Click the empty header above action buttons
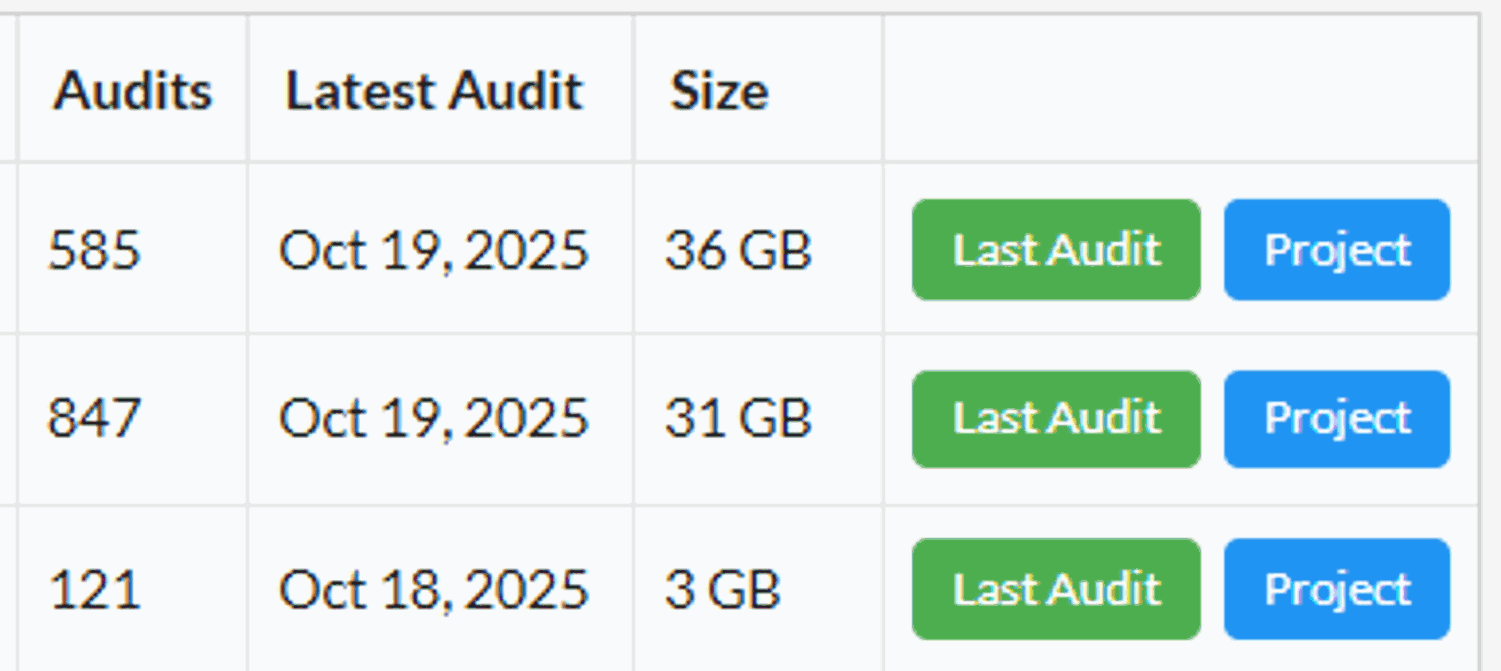Viewport: 1501px width, 671px height. (x=1180, y=90)
